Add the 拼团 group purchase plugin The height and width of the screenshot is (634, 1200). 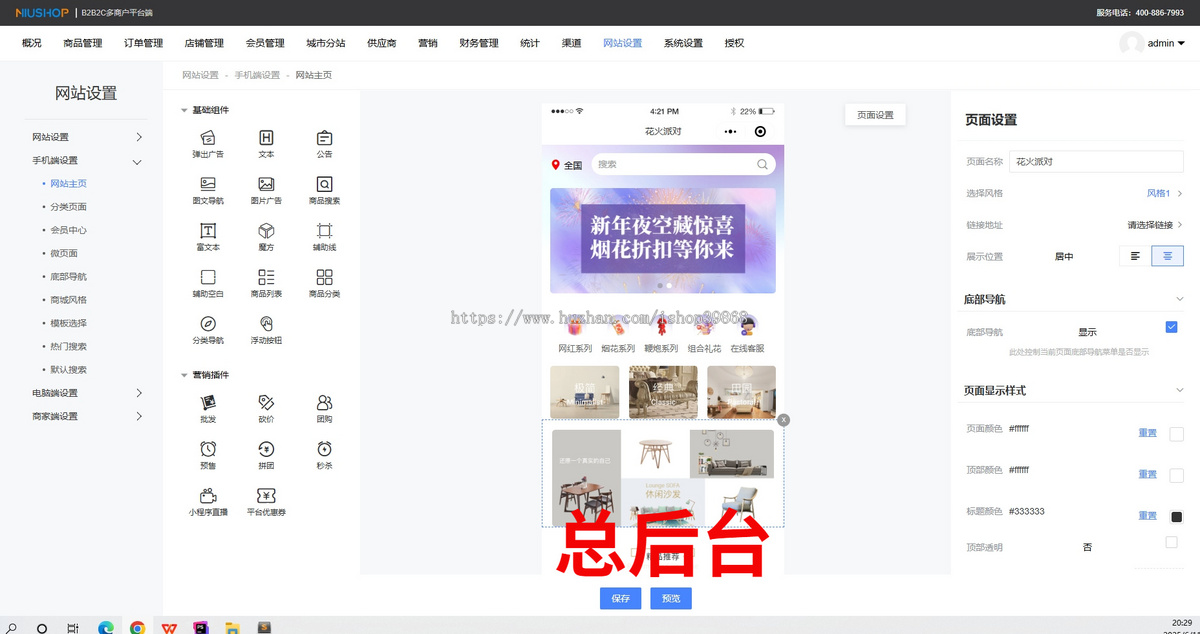pyautogui.click(x=266, y=456)
